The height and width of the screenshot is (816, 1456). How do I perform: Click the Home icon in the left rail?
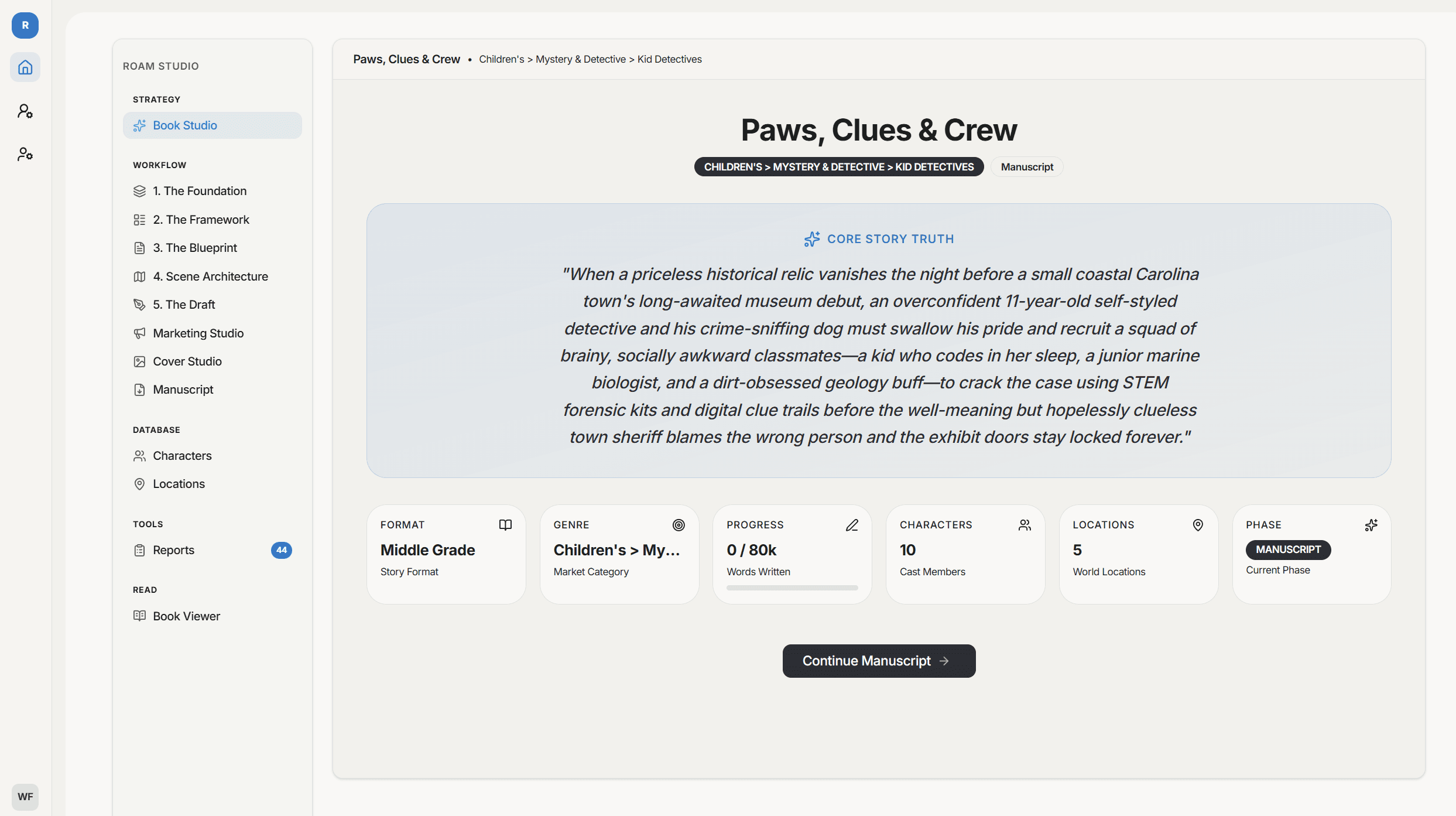[x=25, y=67]
